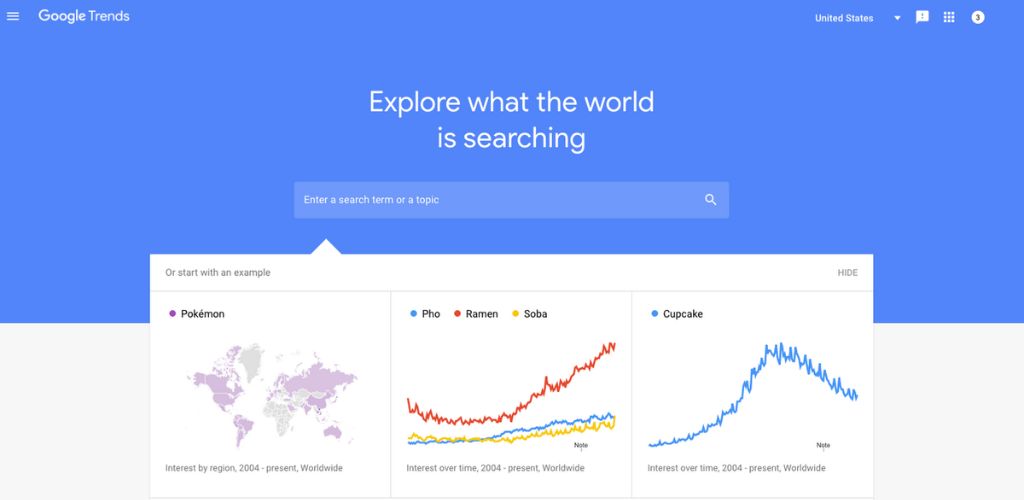The image size is (1024, 500).
Task: Select the Soba legend label
Action: [536, 314]
